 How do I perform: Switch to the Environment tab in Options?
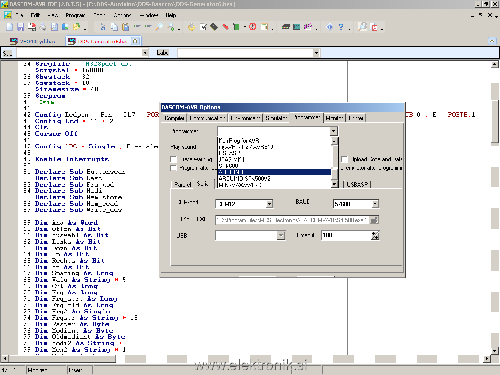245,118
